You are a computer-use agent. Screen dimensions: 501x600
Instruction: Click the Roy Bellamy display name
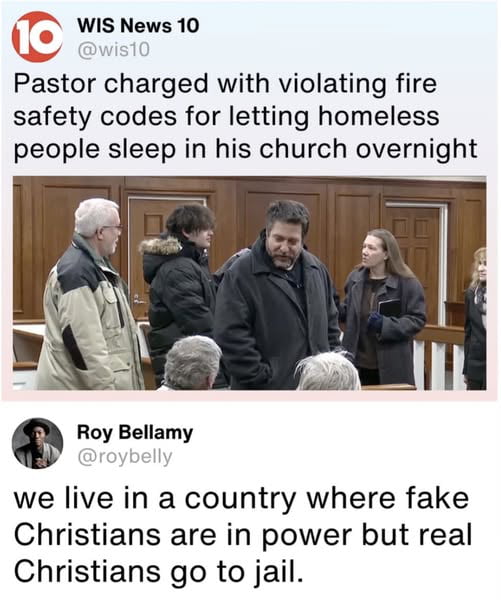135,433
